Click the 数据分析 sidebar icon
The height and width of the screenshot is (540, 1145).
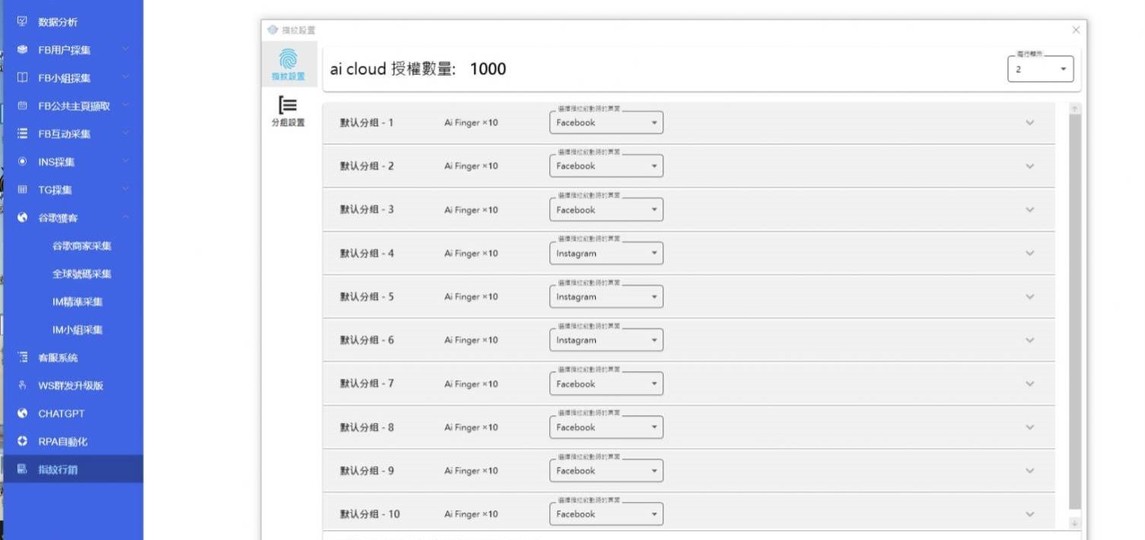[x=22, y=22]
